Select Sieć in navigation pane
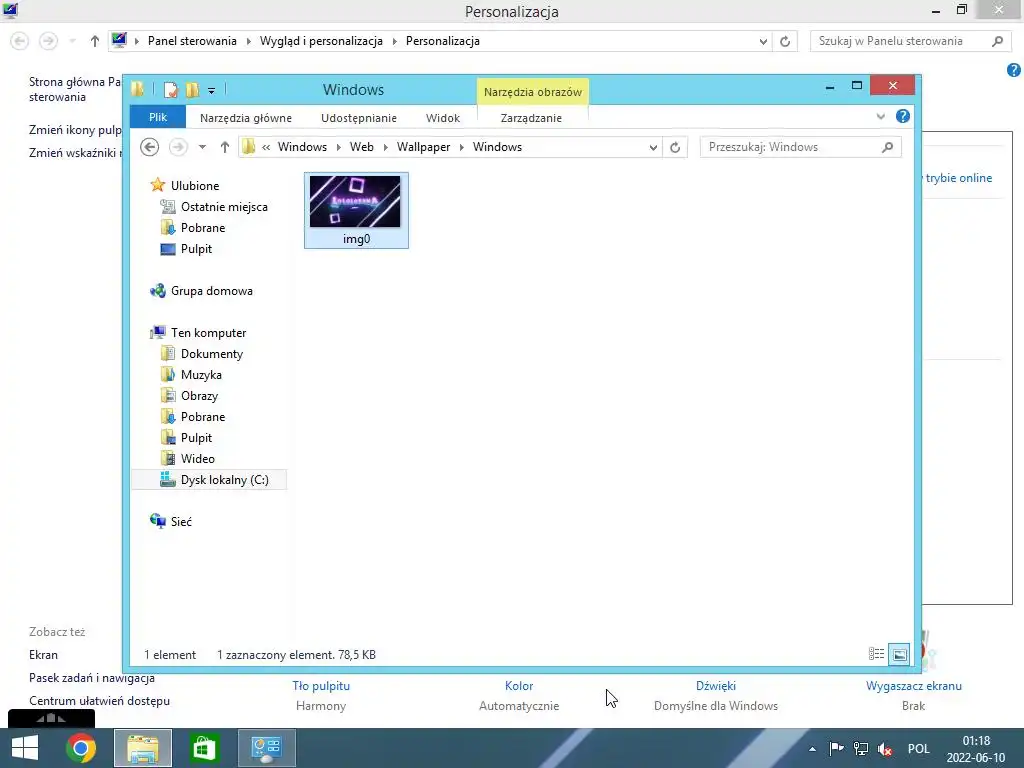Image resolution: width=1024 pixels, height=768 pixels. tap(181, 521)
